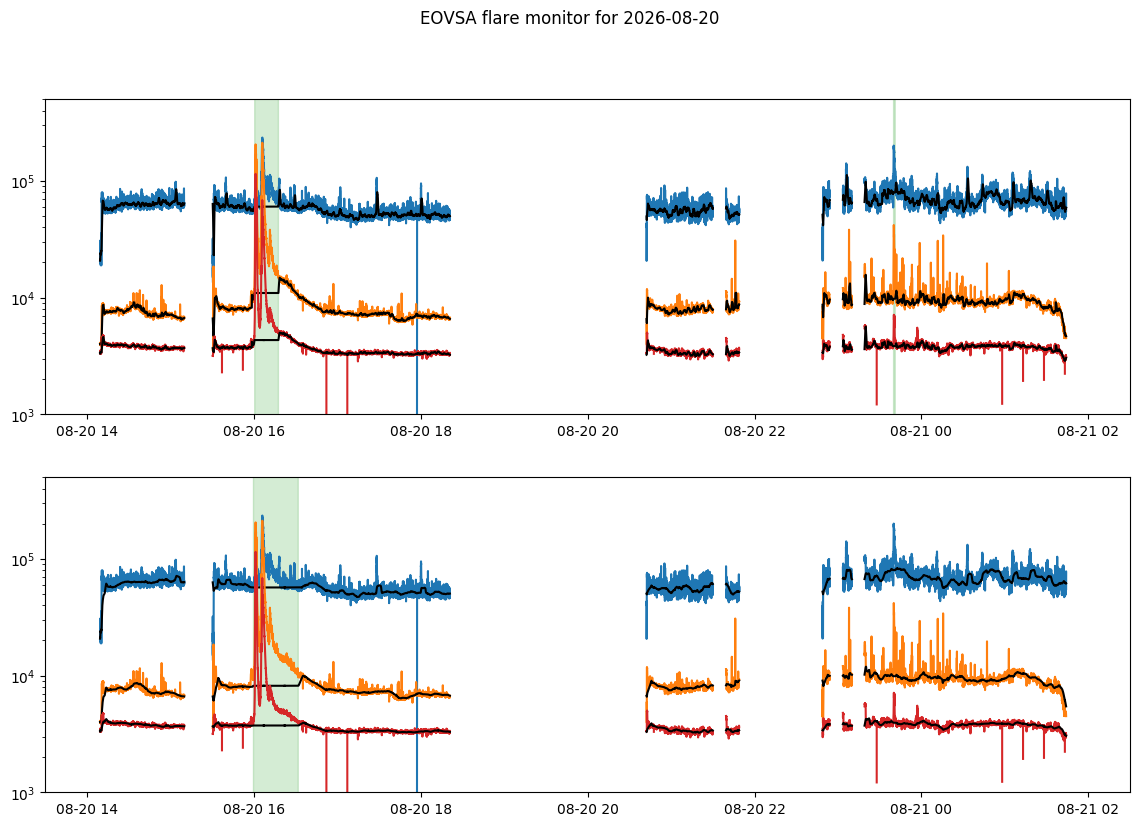Click the 10^3 y-axis label of the upper plot
Screen dimensions: 1143x826
tap(25, 415)
